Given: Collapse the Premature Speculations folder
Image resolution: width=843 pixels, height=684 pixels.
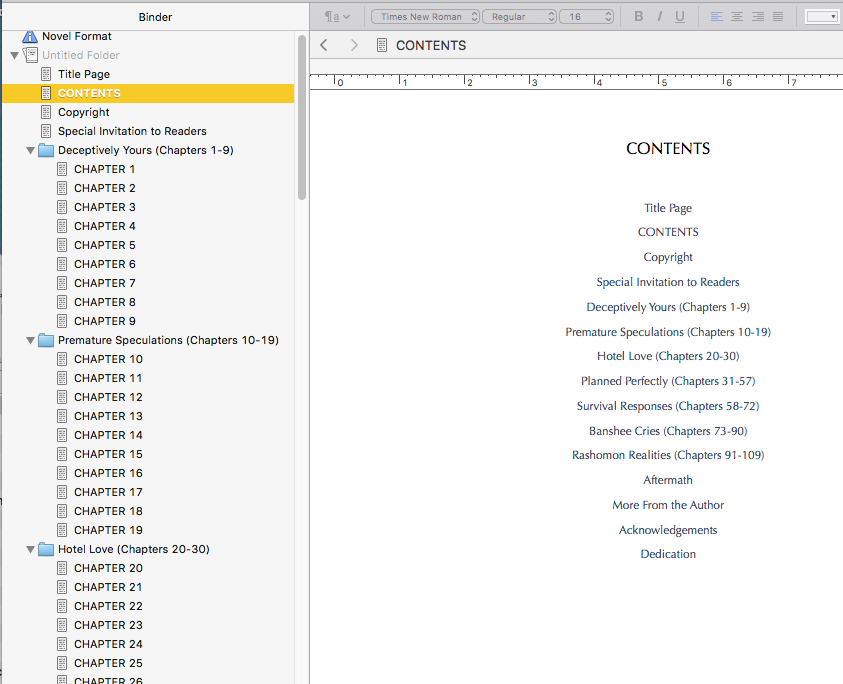Looking at the screenshot, I should 31,340.
